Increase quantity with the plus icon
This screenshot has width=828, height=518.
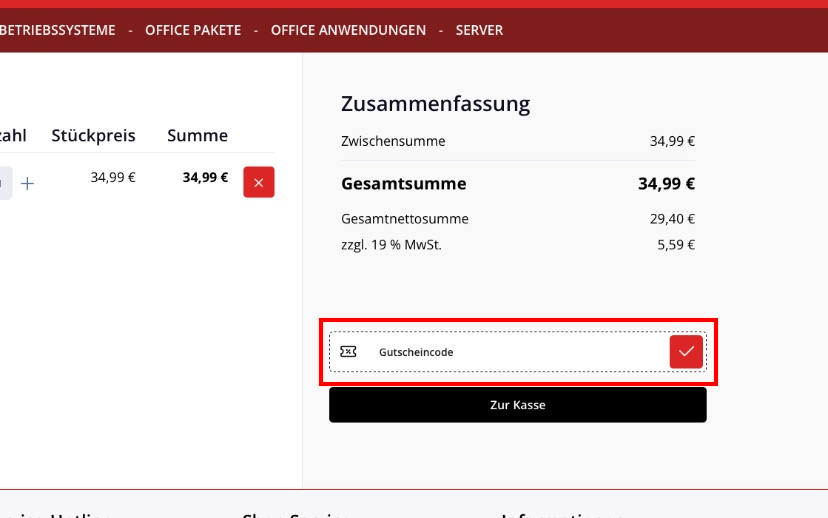pos(27,183)
